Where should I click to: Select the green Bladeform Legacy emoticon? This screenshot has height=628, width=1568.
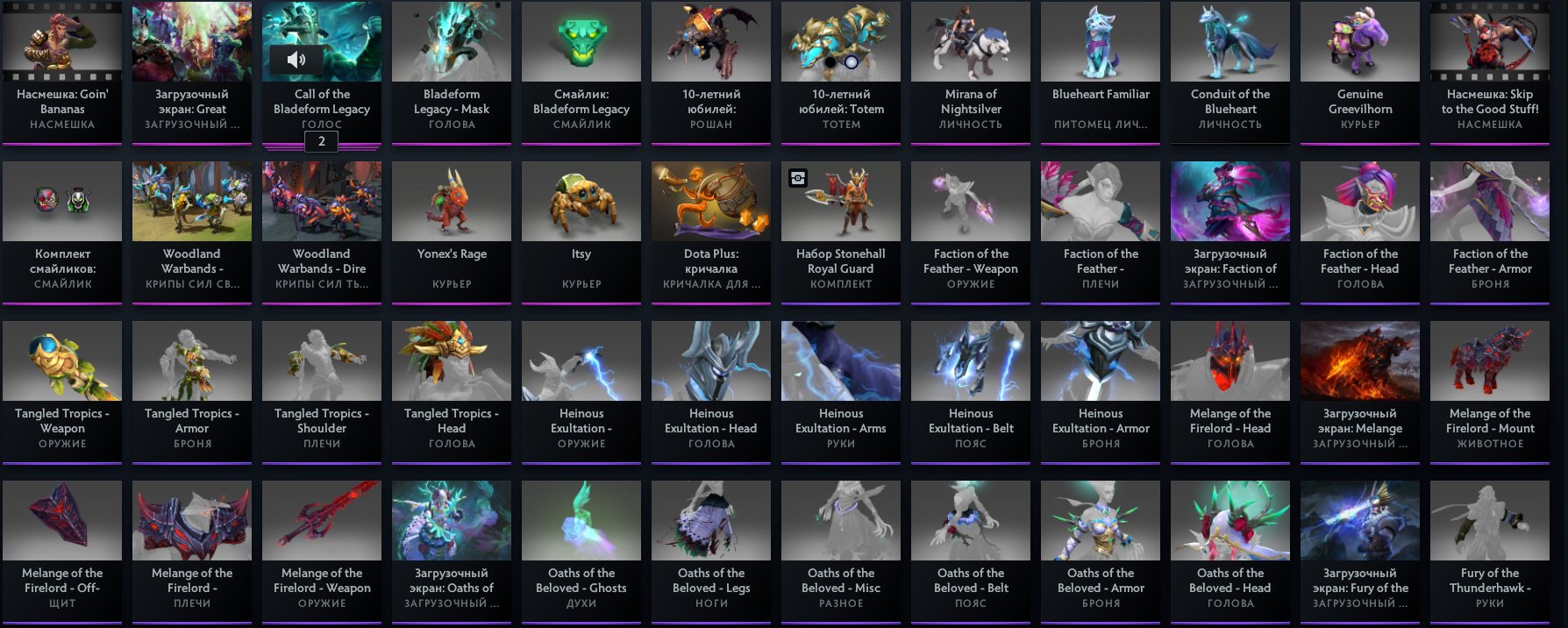(x=581, y=73)
